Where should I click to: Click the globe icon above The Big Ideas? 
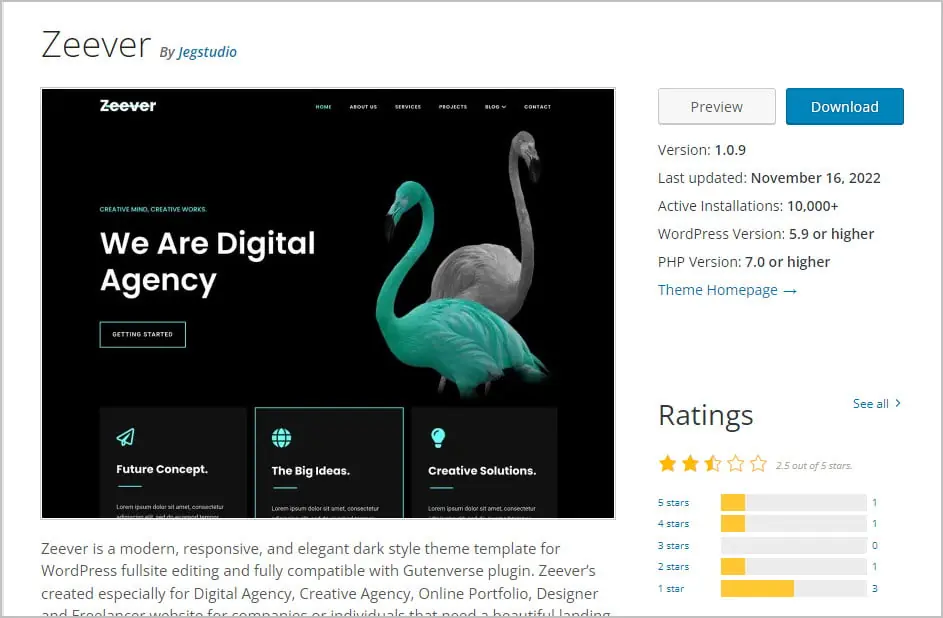(x=281, y=438)
